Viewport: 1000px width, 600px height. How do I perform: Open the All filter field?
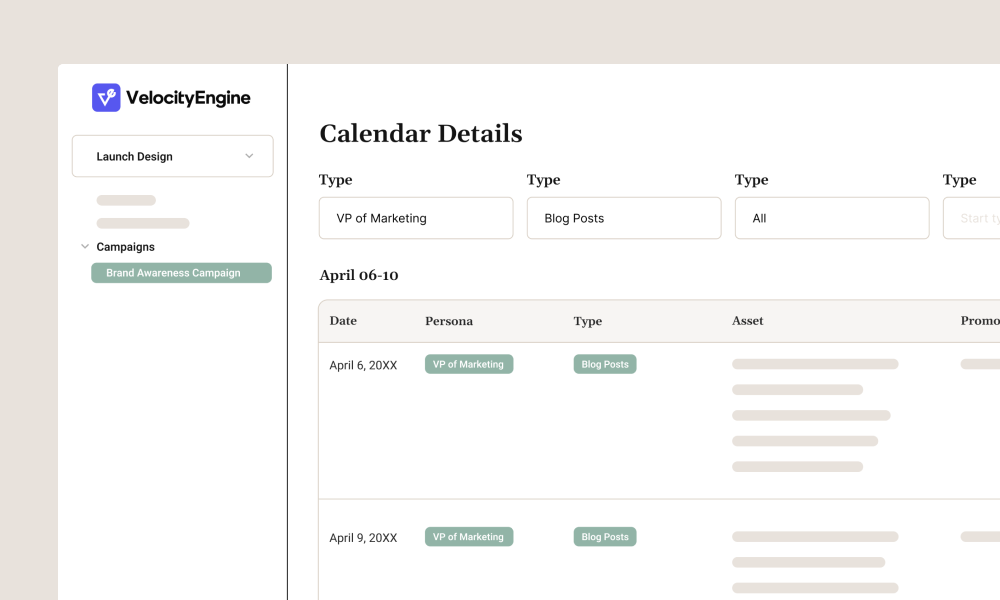[x=832, y=218]
